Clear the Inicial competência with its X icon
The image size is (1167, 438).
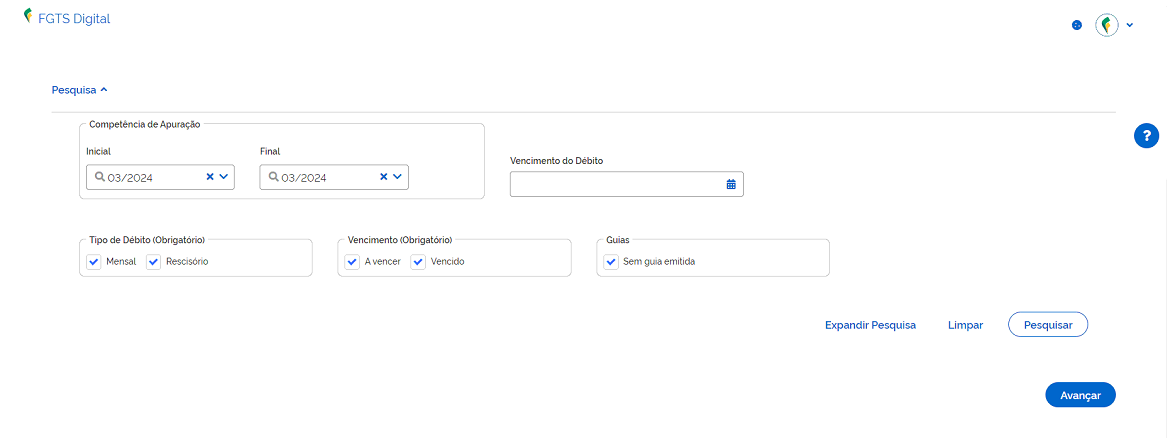(x=210, y=177)
